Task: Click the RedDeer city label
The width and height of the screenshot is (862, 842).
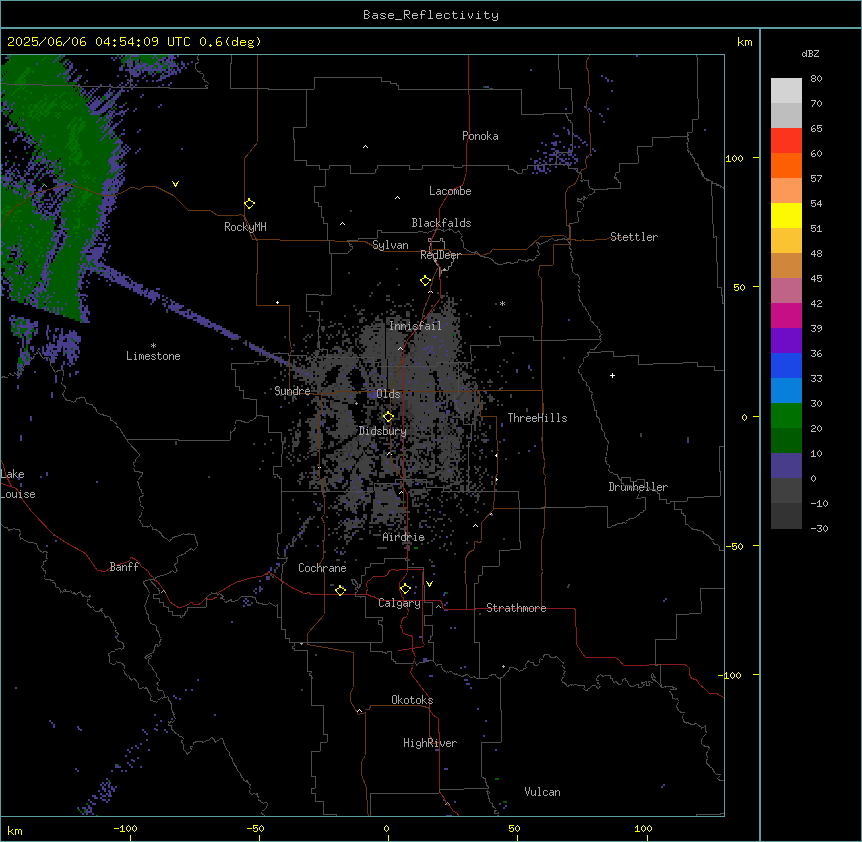Action: (x=440, y=255)
